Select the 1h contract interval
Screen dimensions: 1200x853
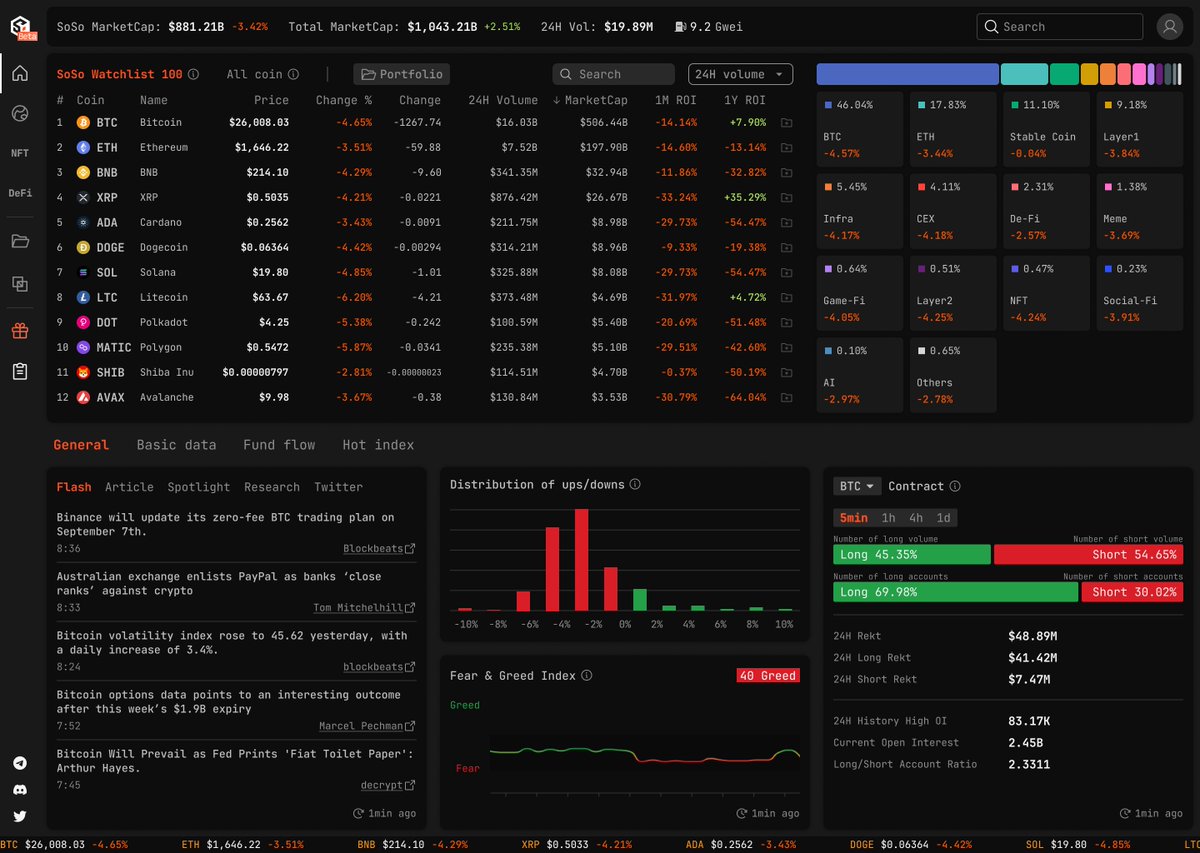tap(888, 518)
